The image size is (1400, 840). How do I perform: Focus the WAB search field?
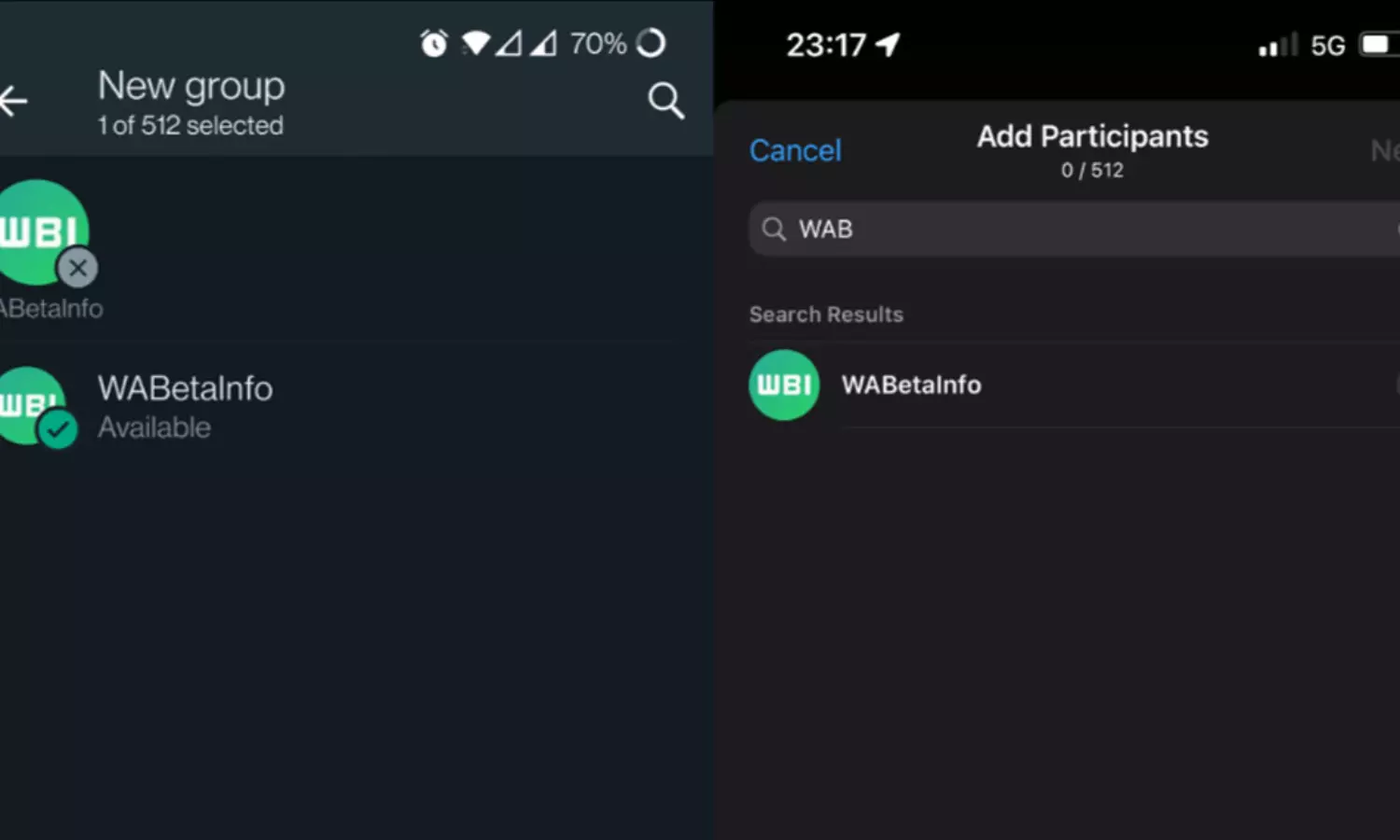[1074, 229]
